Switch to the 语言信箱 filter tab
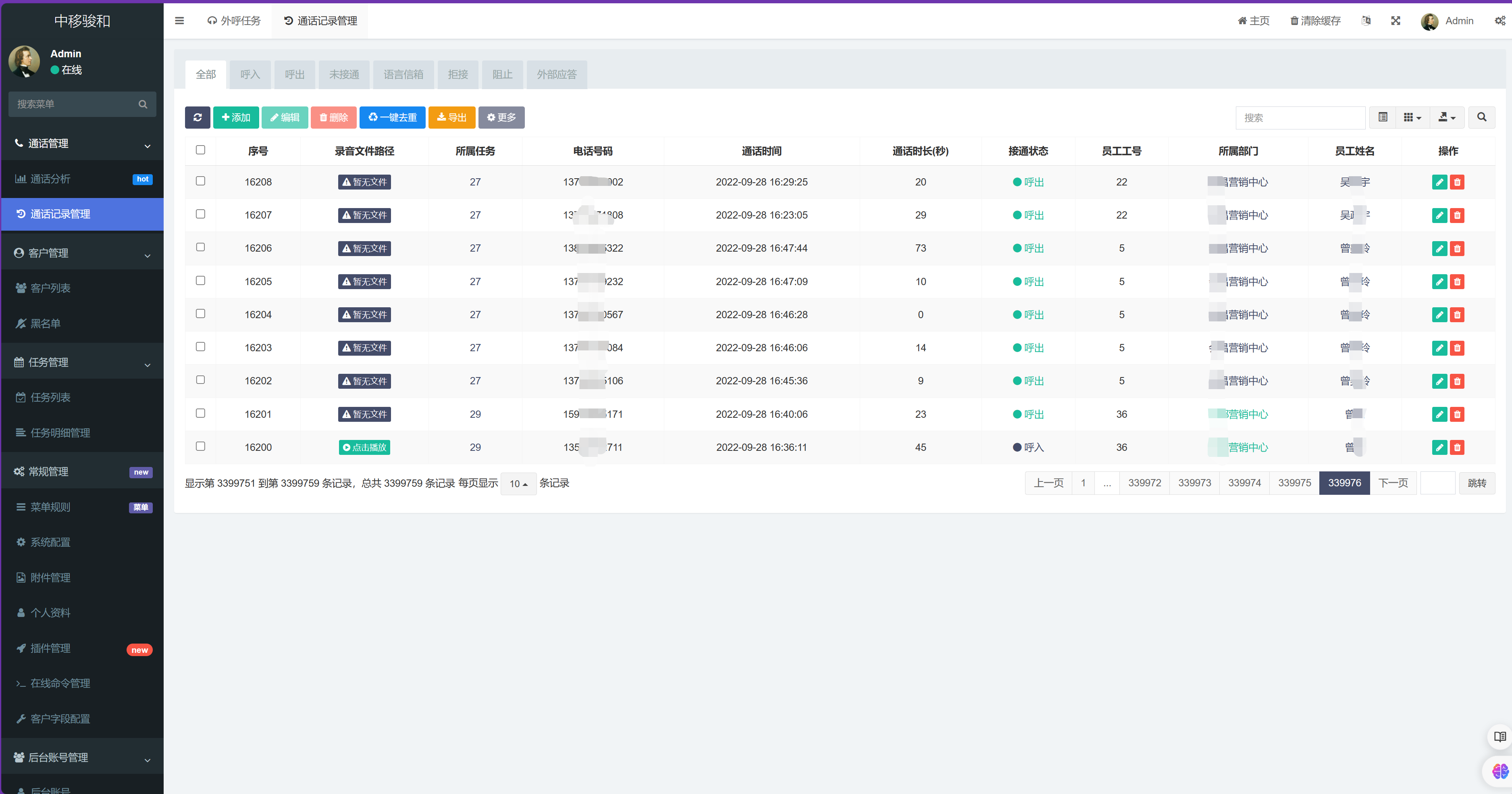Screen dimensions: 1512x794 coord(403,75)
